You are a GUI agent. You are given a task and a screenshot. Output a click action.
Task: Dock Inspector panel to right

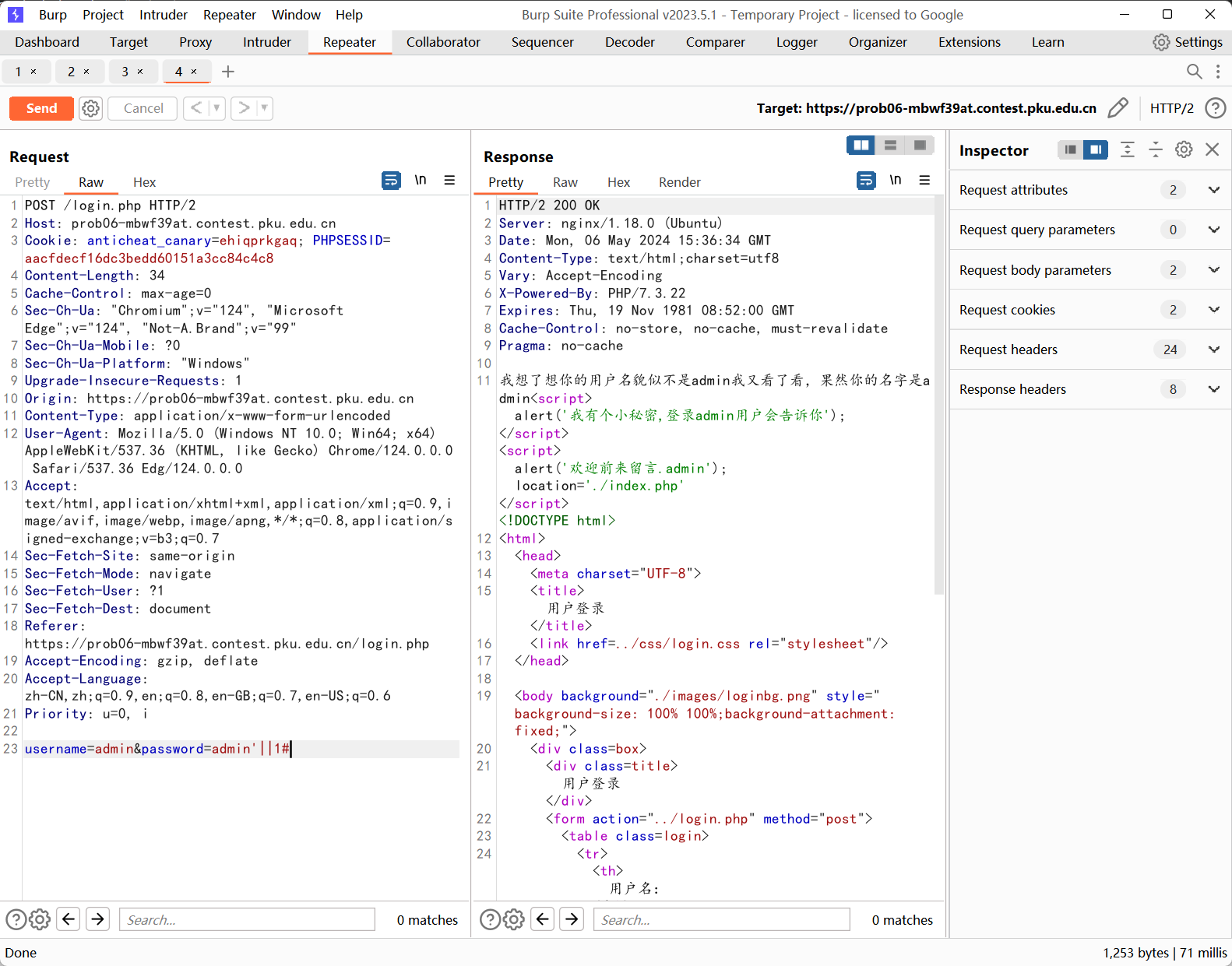[x=1095, y=149]
